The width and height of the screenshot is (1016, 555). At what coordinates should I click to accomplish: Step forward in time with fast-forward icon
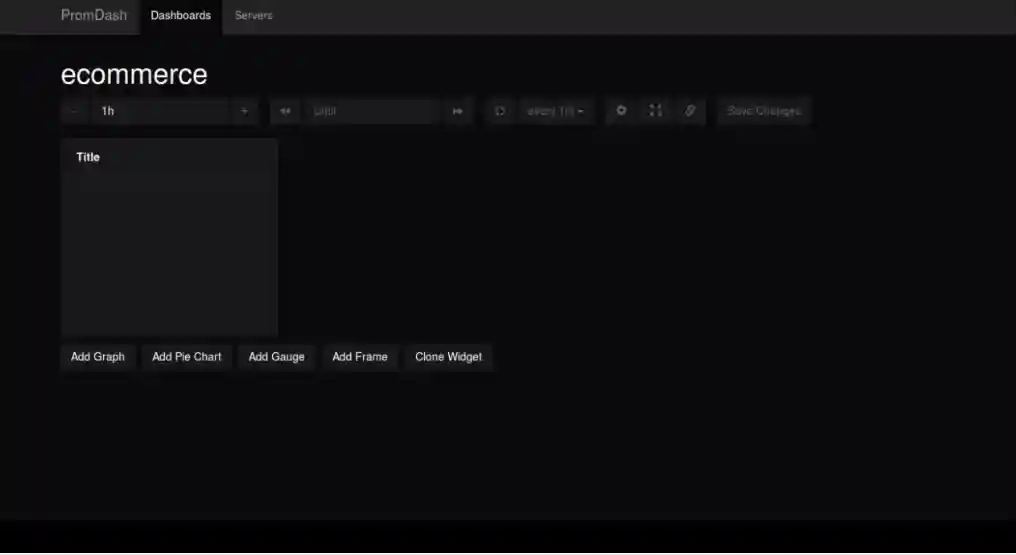(457, 111)
